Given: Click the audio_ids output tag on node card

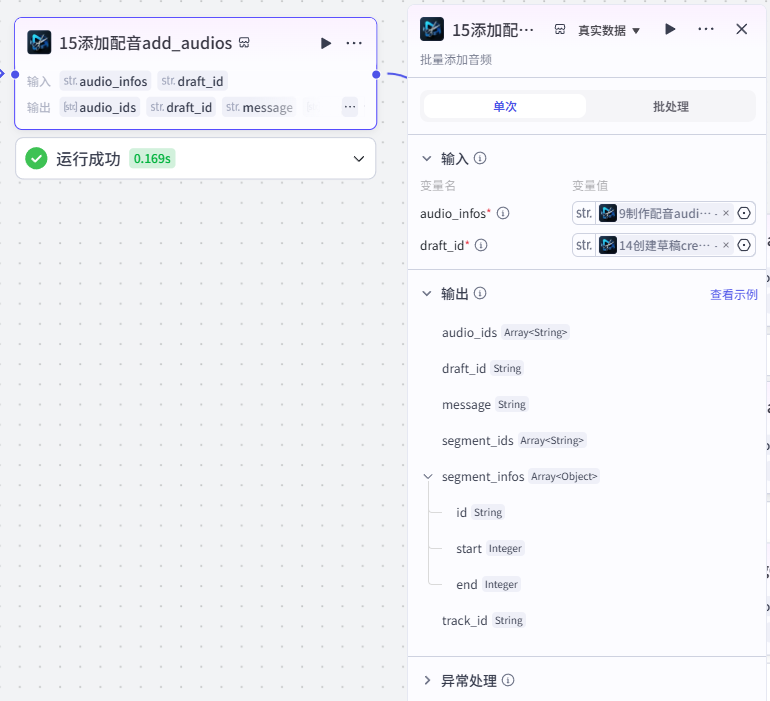Looking at the screenshot, I should point(100,107).
